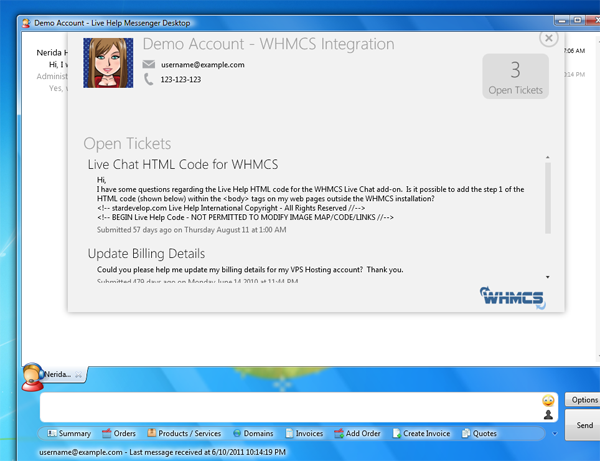Expand the toolbar overflow dropdown arrow
Viewport: 600px width, 461px height.
tap(555, 434)
